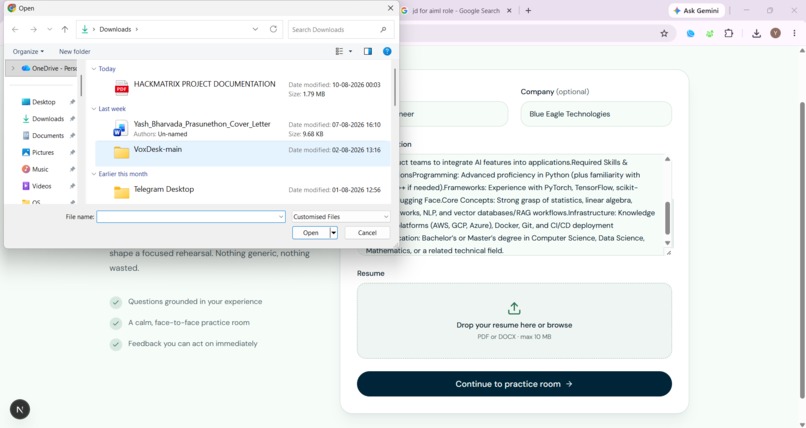Edit Blue Eagle Technologies company field

point(596,114)
